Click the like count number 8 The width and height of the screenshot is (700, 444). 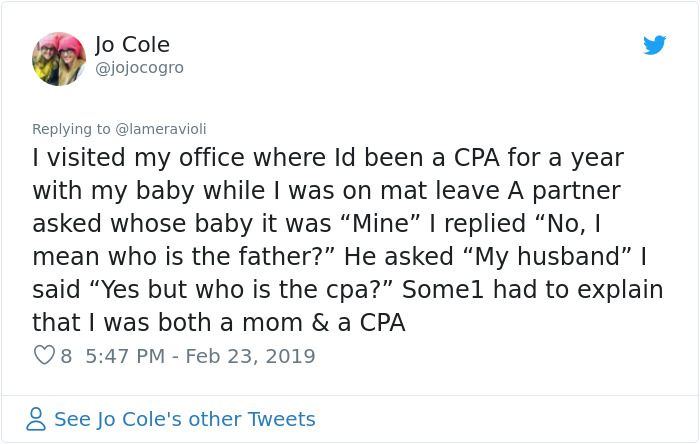click(x=66, y=356)
